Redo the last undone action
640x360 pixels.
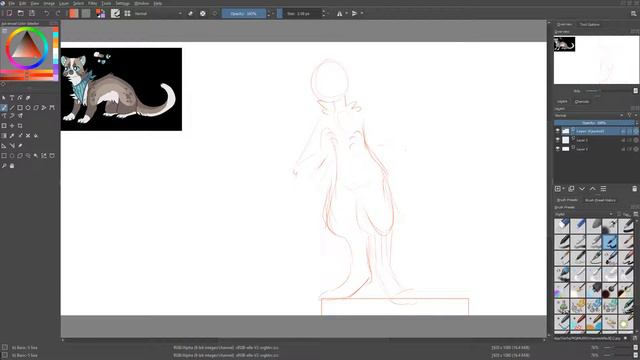[x=58, y=13]
